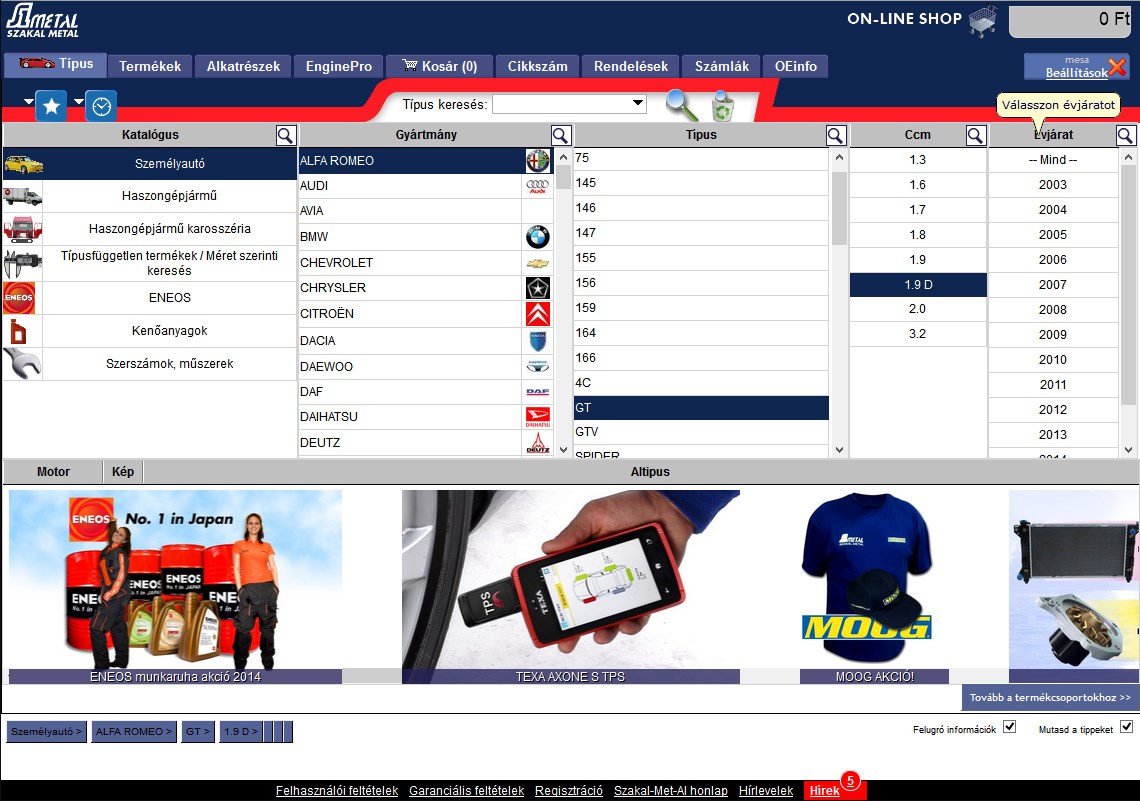Image resolution: width=1140 pixels, height=801 pixels.
Task: Click the red X logout icon
Action: [1117, 67]
